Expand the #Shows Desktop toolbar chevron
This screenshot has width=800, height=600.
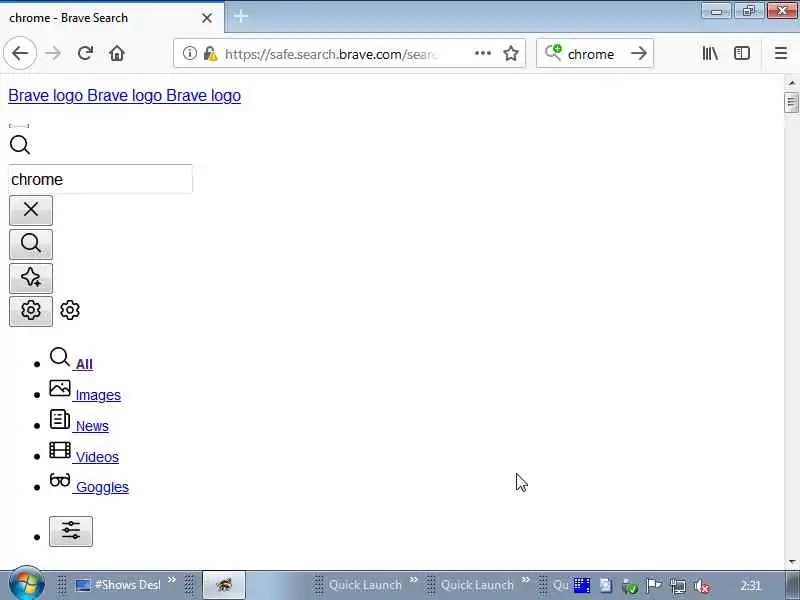[172, 580]
